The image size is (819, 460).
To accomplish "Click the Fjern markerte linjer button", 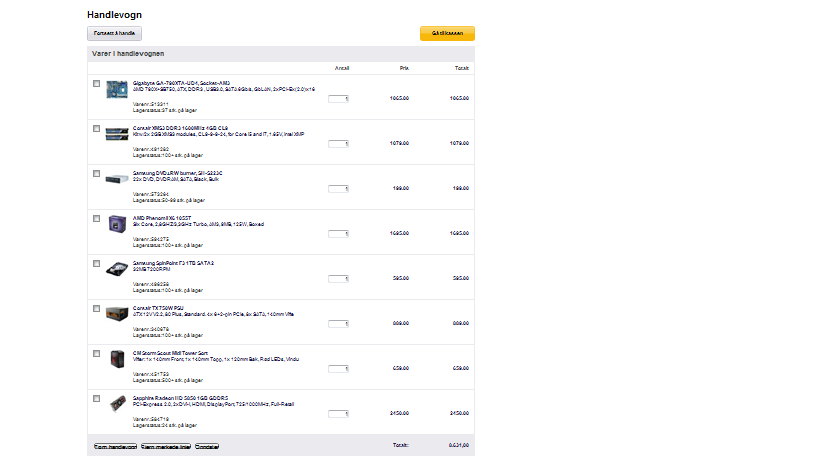I will [166, 446].
